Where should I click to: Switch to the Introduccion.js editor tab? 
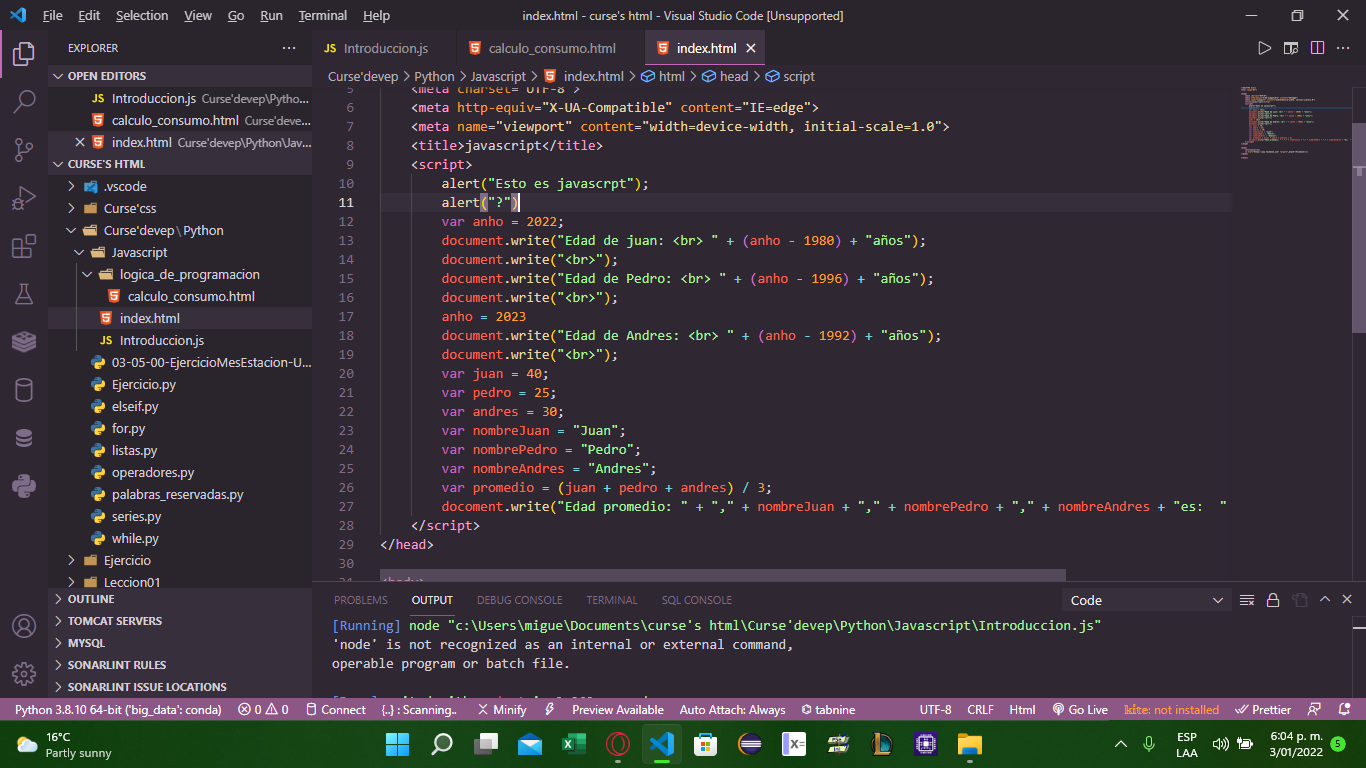coord(384,48)
